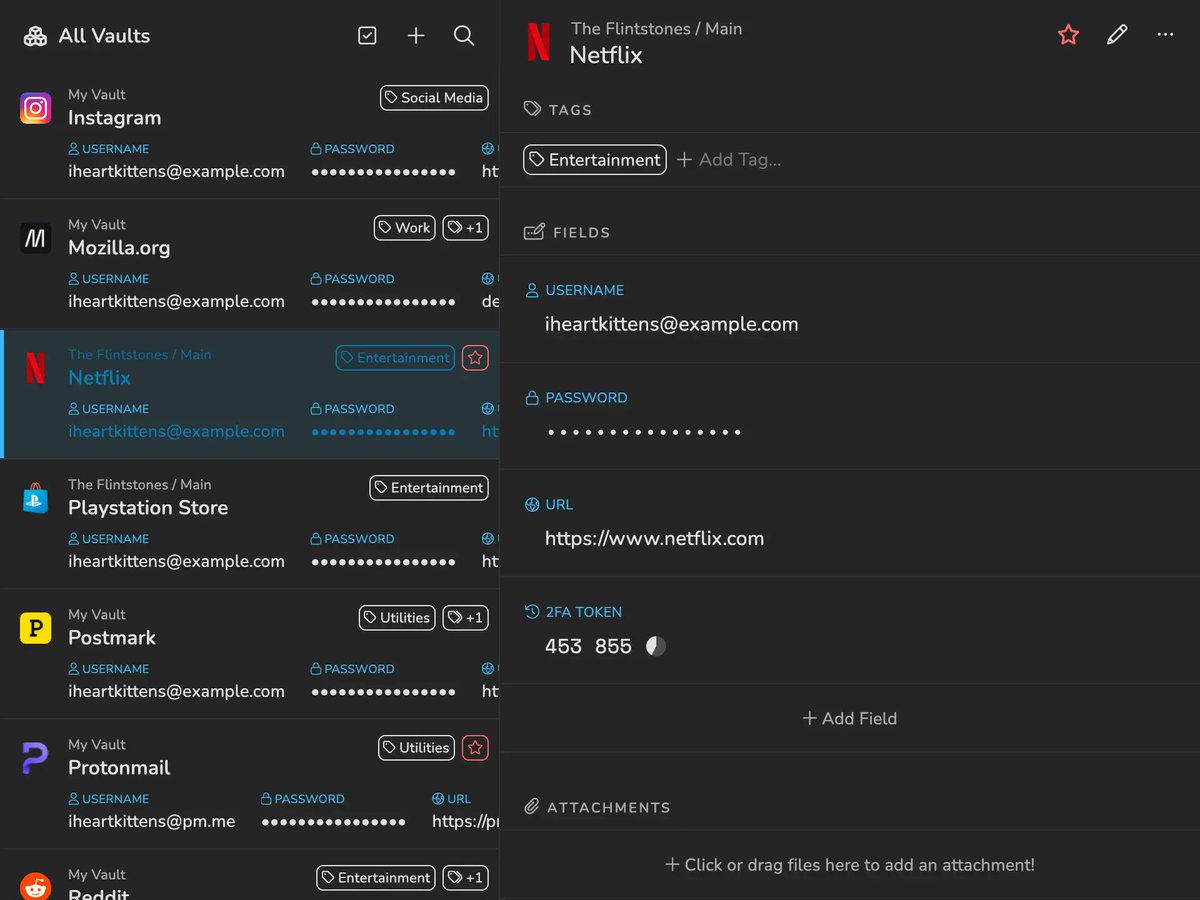The height and width of the screenshot is (900, 1200).
Task: Open the https://www.netflix.com URL
Action: point(654,538)
